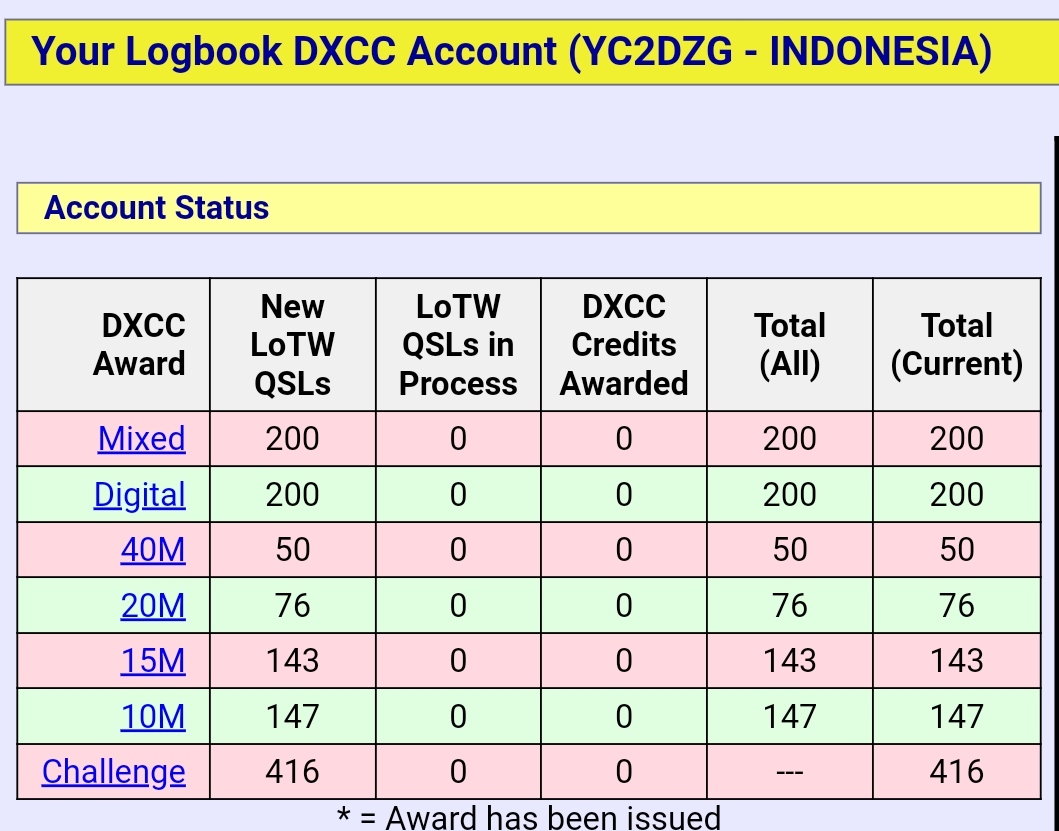Click 15M row New LoTW QSLs value 143
The width and height of the screenshot is (1059, 831).
click(292, 661)
